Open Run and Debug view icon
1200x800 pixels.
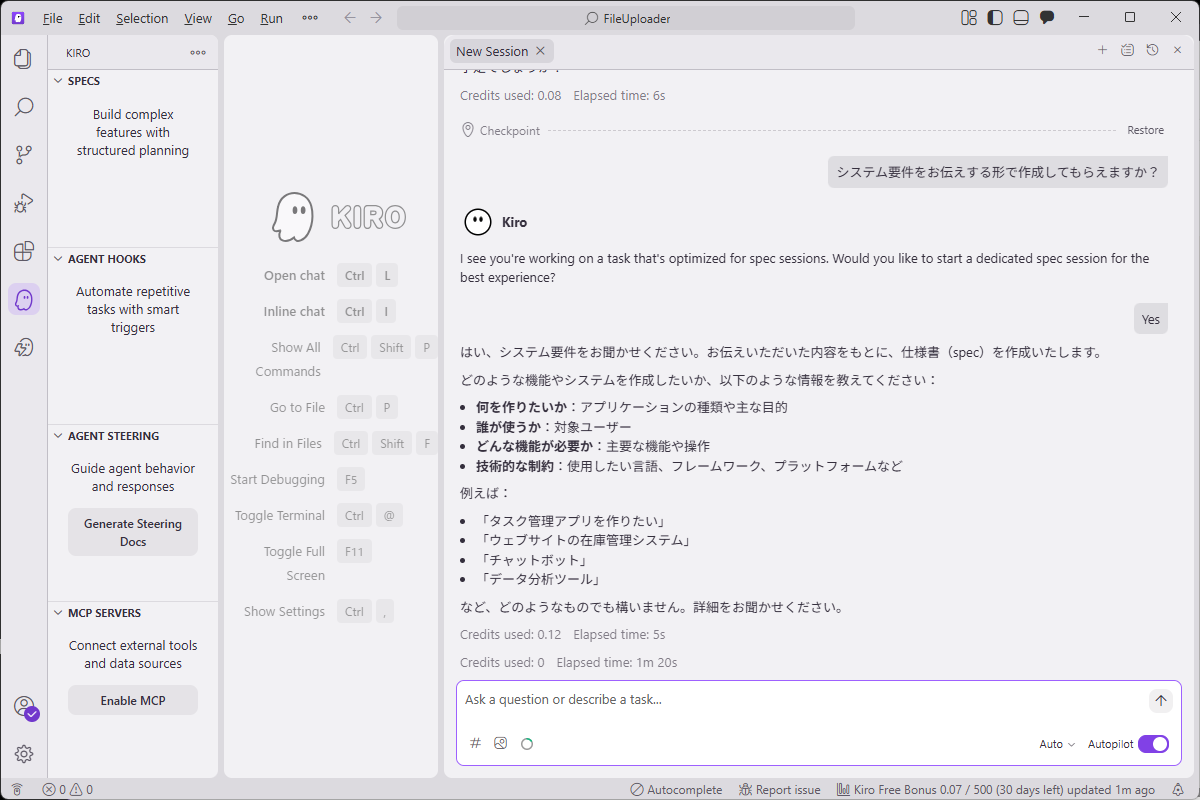click(x=23, y=203)
